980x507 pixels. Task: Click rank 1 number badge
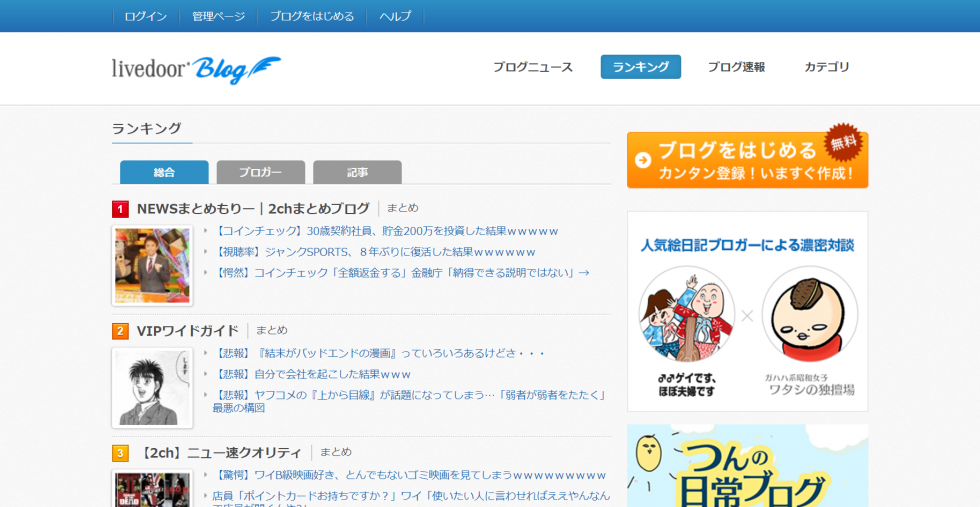[x=120, y=209]
